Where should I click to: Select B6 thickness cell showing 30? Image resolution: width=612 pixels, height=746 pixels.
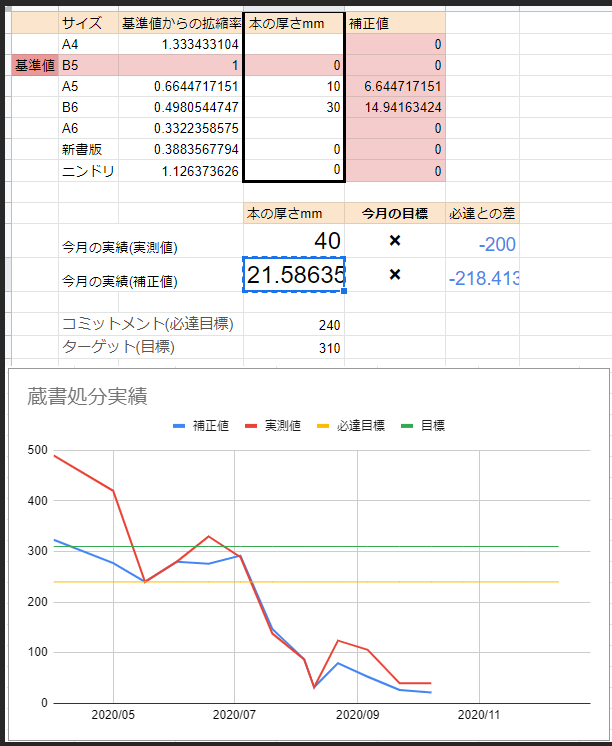[x=294, y=107]
